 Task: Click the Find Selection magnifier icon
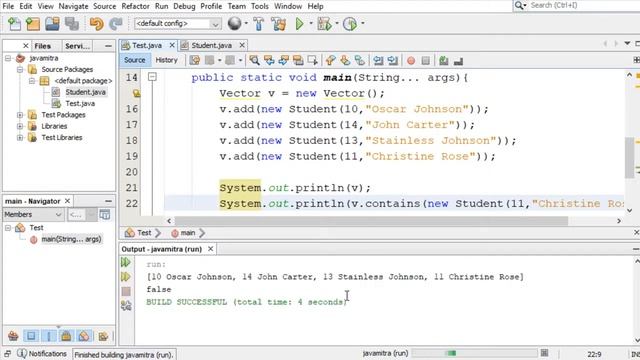pos(254,61)
